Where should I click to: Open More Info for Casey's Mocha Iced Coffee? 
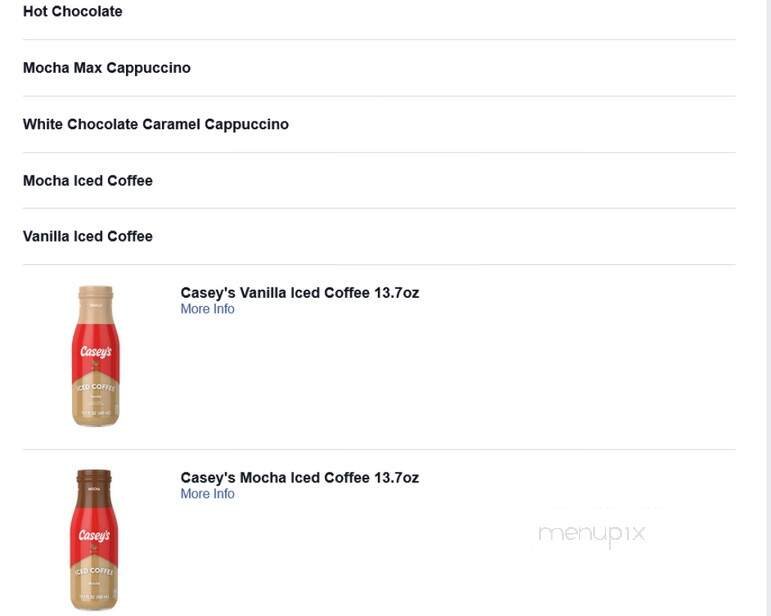[x=207, y=494]
